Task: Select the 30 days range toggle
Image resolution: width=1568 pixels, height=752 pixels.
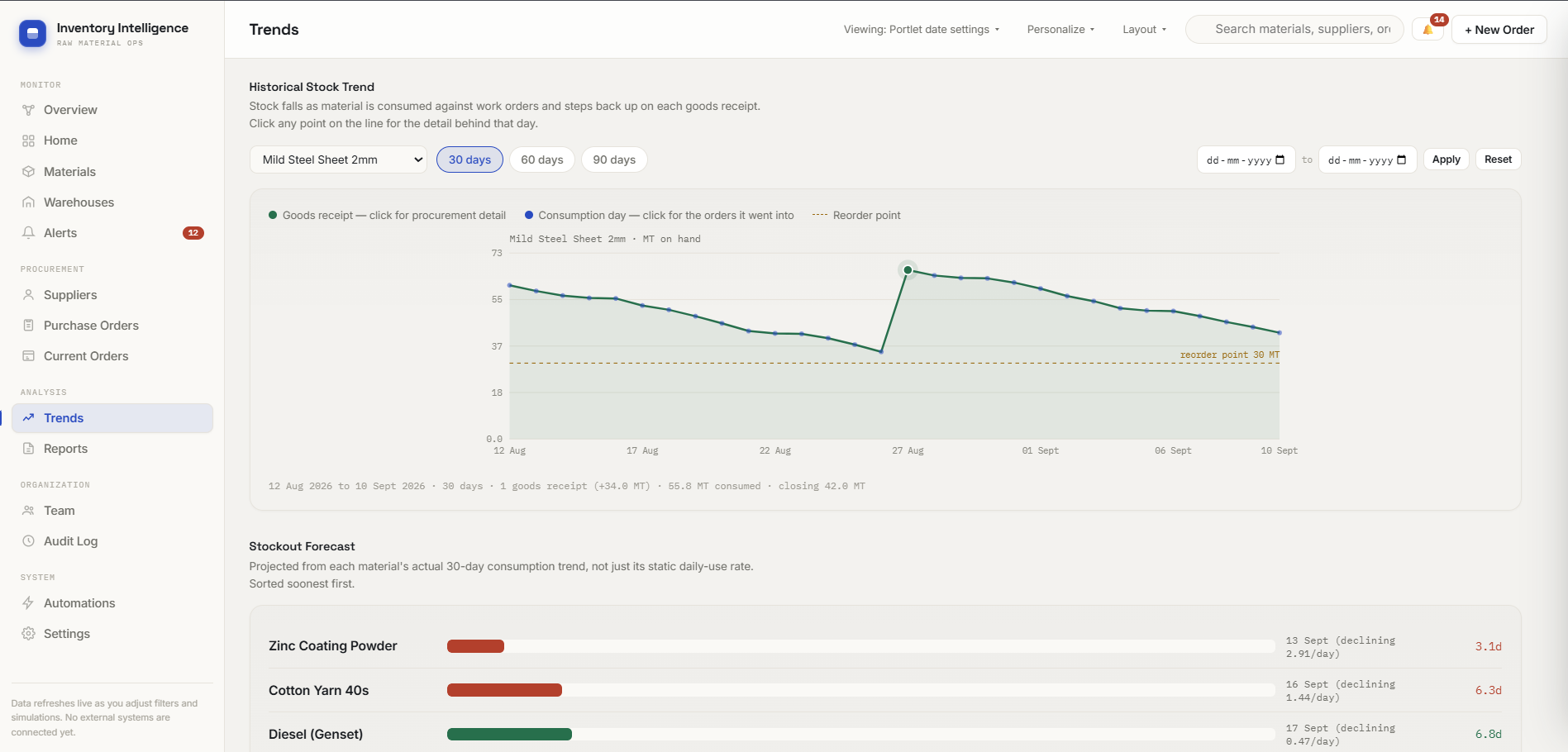Action: tap(469, 159)
